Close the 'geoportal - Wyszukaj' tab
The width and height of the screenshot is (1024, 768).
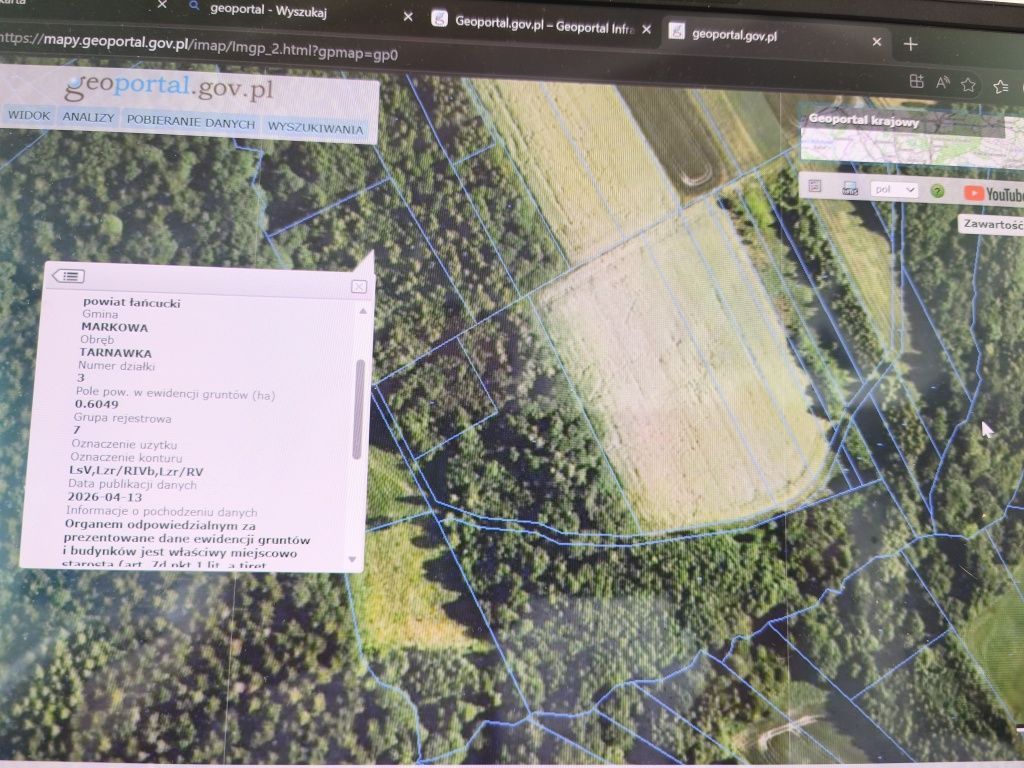408,16
